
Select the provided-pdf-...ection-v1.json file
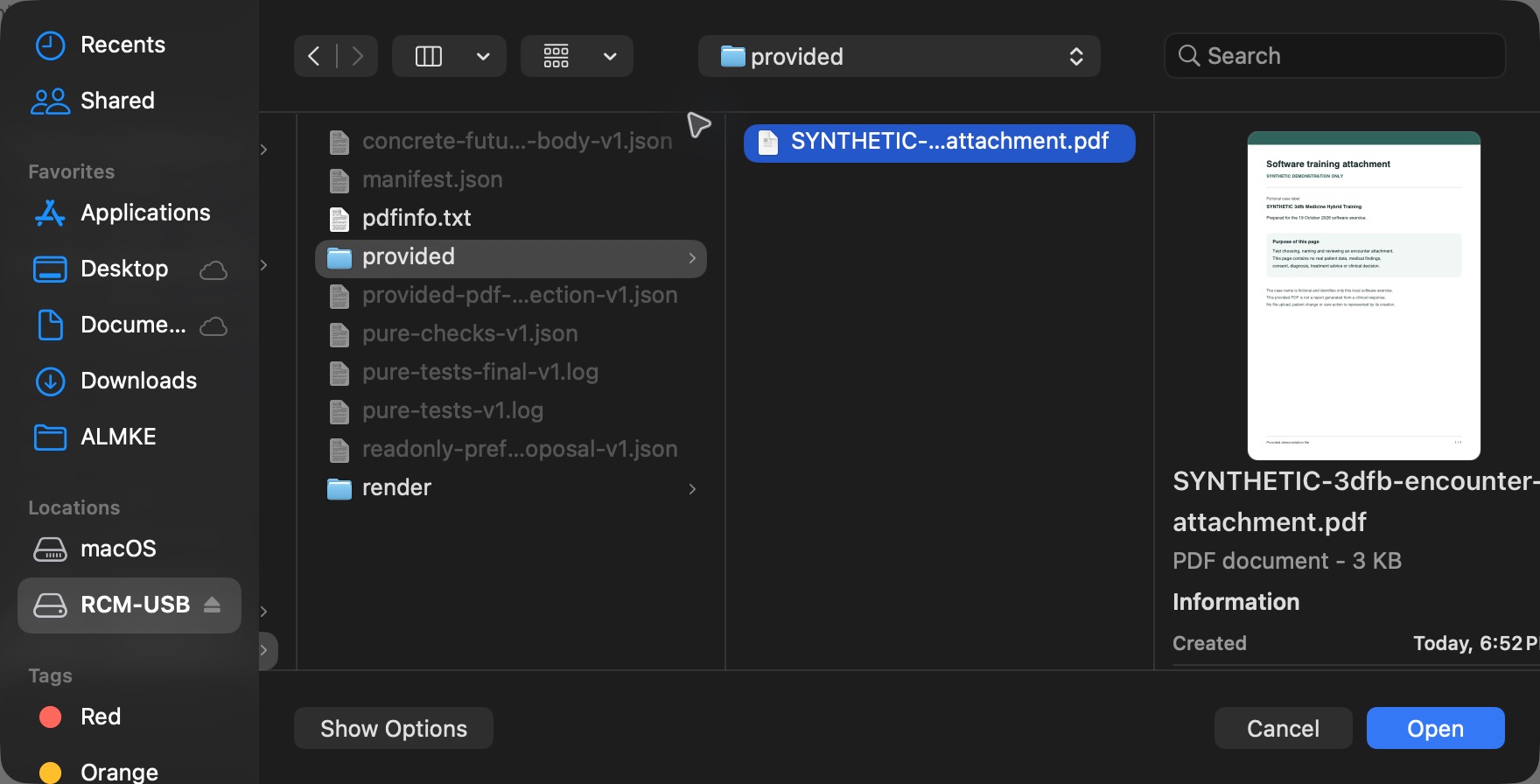pyautogui.click(x=511, y=295)
